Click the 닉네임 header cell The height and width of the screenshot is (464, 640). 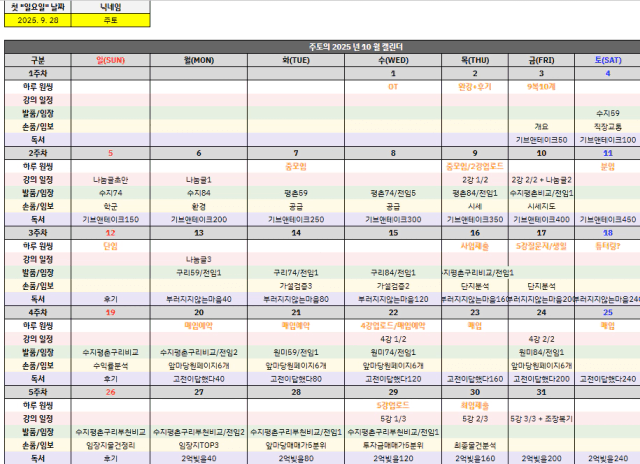tap(111, 7)
